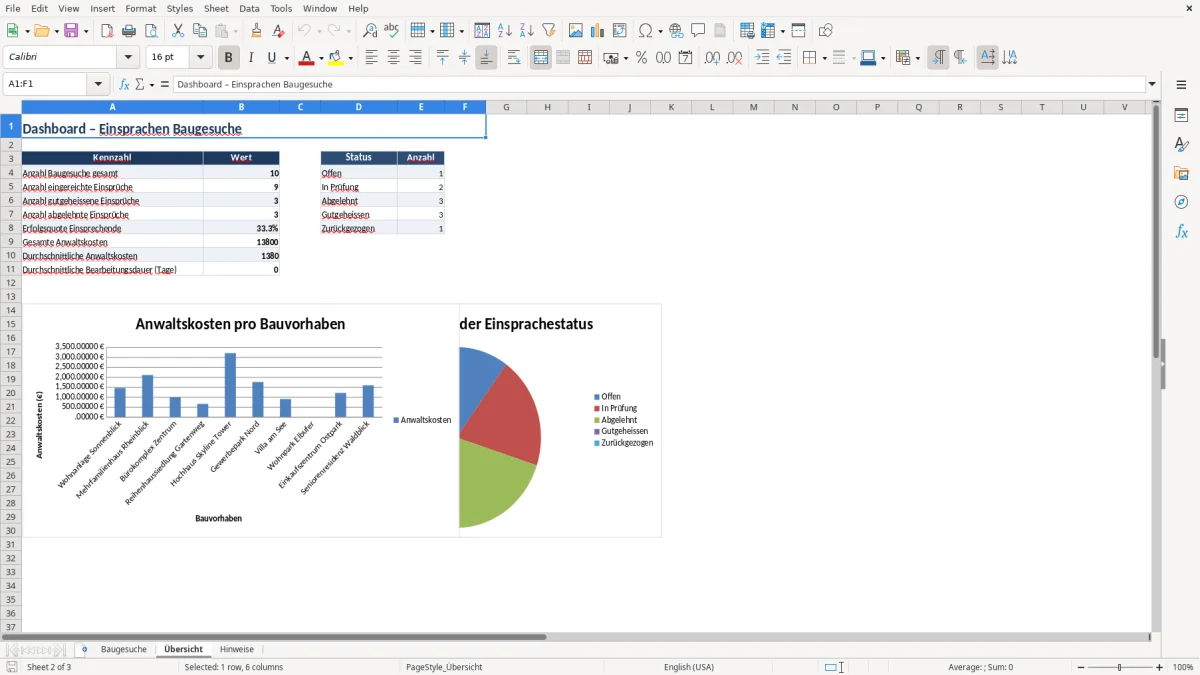Expand background color dropdown arrow
This screenshot has height=675, width=1200.
[x=350, y=58]
